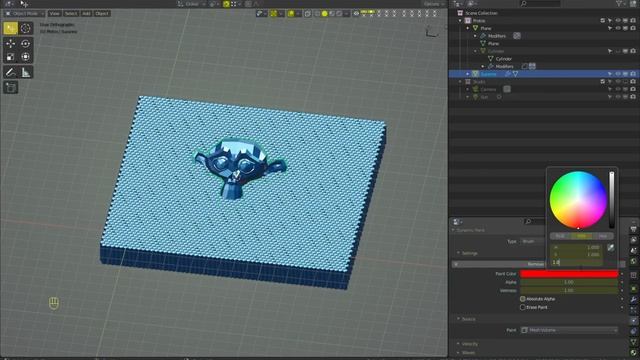Open the active Physics properties tab

(x=633, y=321)
